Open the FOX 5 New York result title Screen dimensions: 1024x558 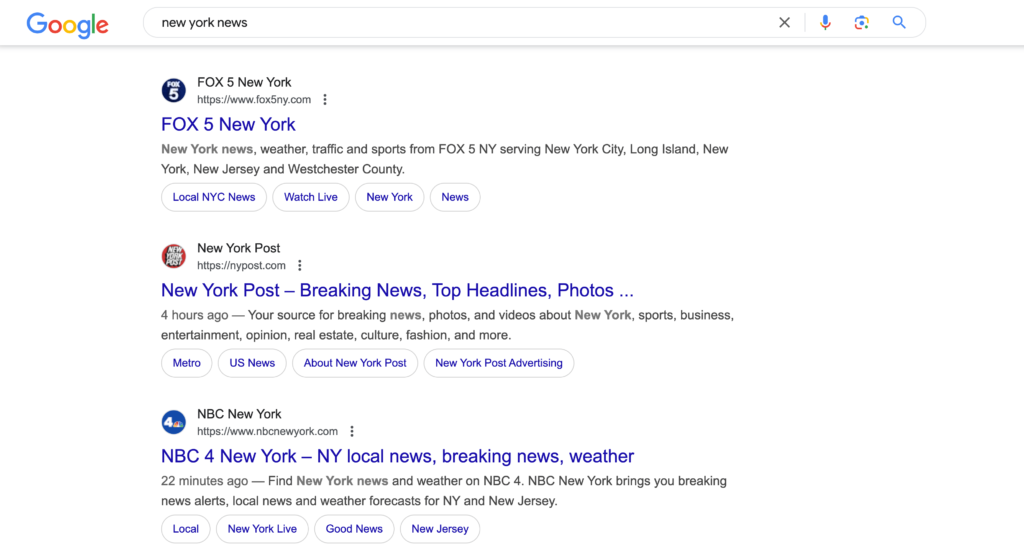click(x=228, y=124)
